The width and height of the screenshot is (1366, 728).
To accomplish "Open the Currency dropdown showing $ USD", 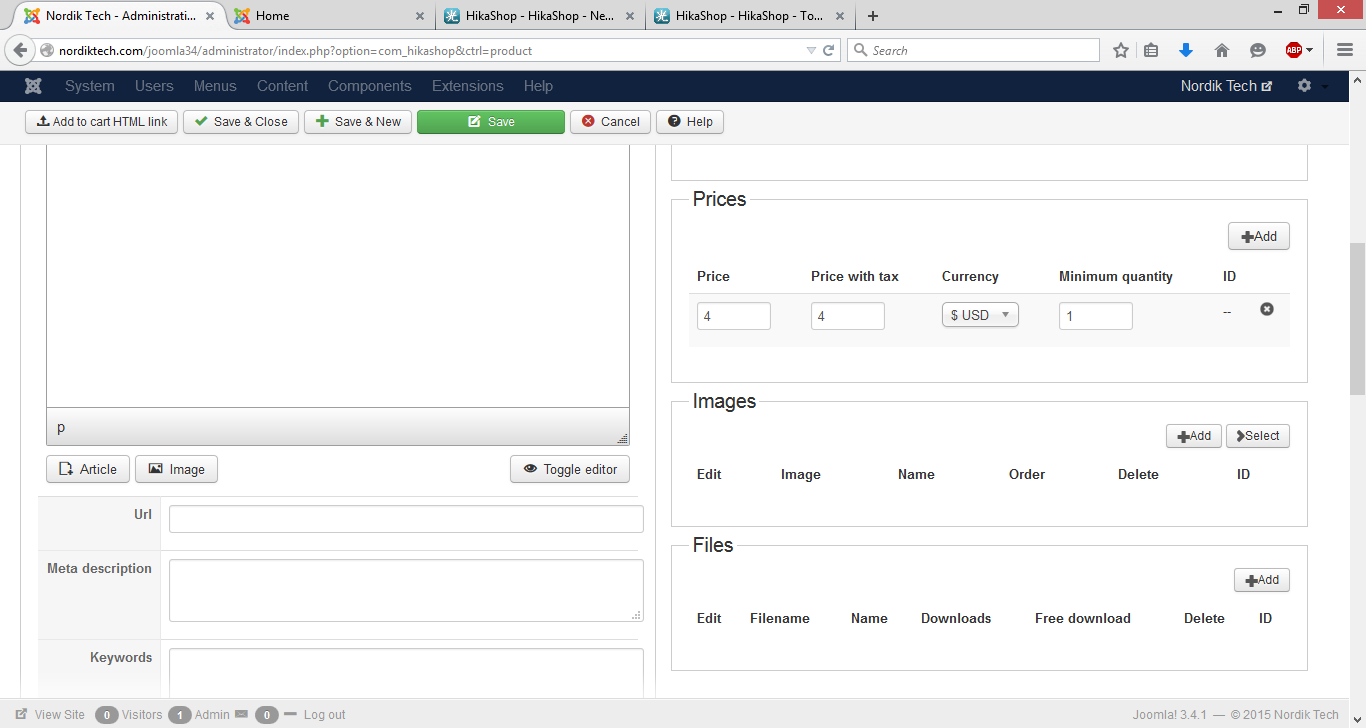I will pos(980,315).
